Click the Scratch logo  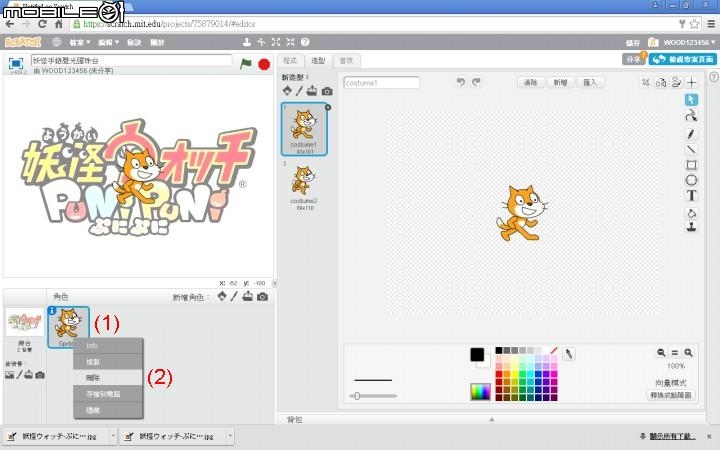click(x=23, y=42)
